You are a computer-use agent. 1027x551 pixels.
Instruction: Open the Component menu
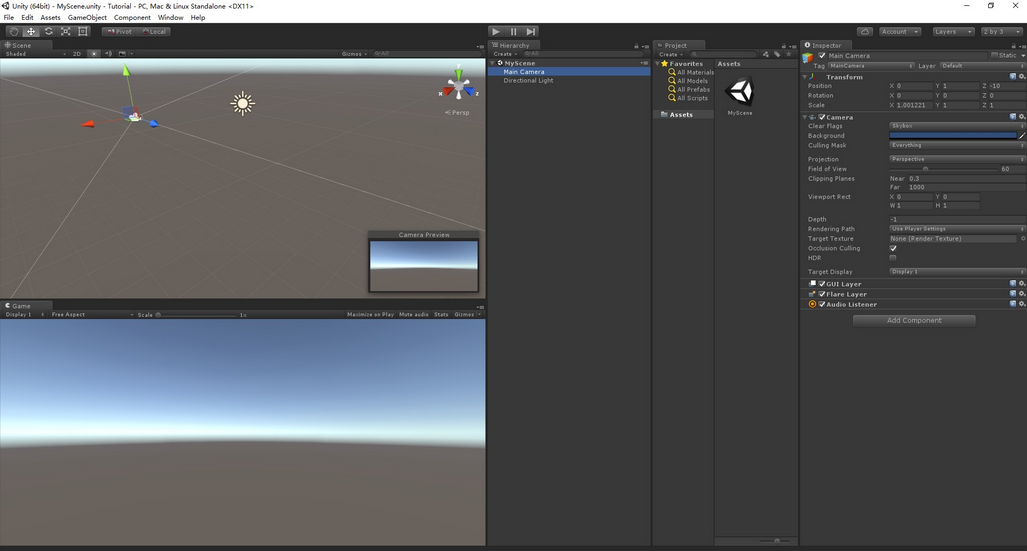[132, 18]
